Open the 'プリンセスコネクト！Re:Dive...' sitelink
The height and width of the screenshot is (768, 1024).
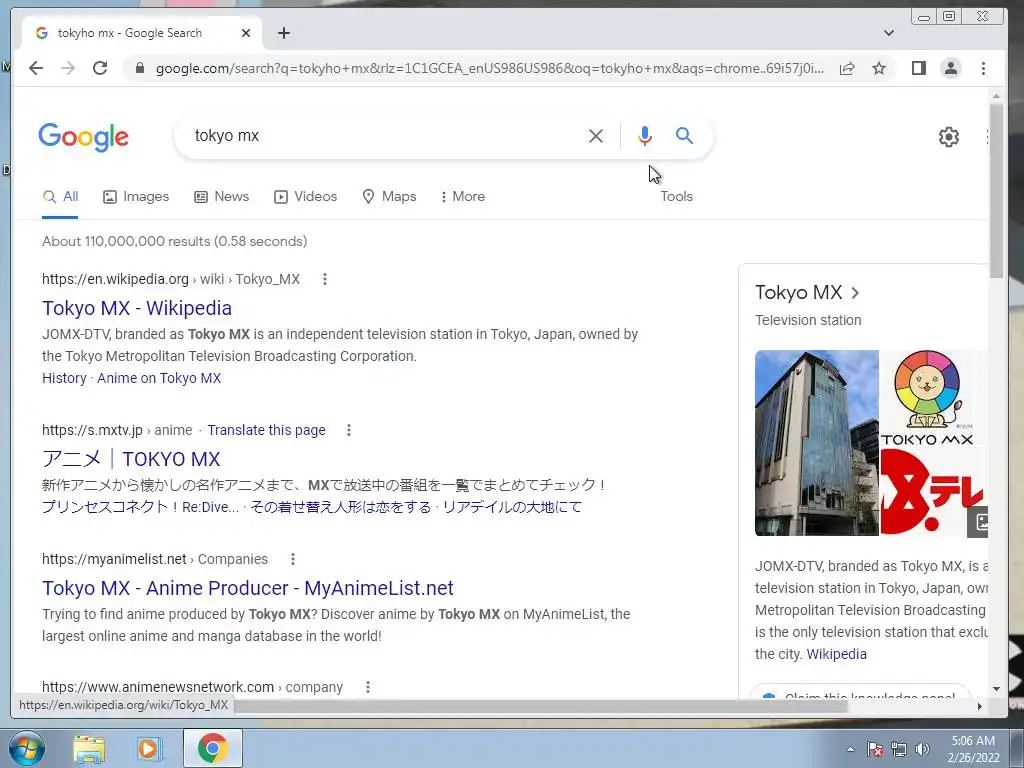pos(140,507)
